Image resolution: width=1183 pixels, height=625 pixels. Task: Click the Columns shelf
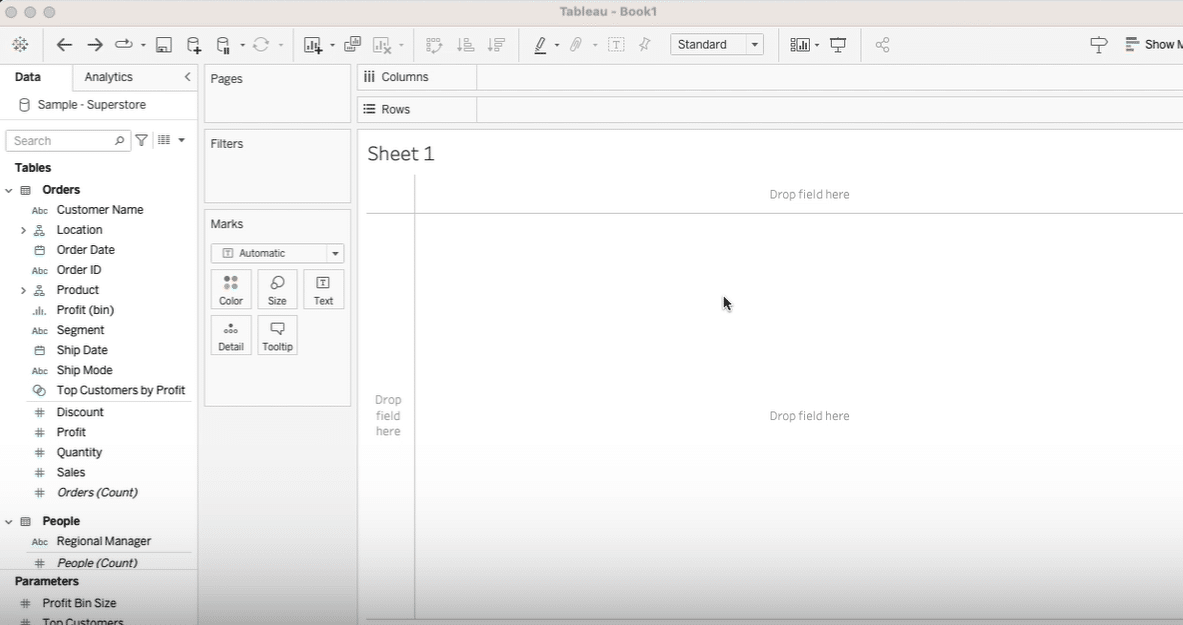[x=770, y=77]
